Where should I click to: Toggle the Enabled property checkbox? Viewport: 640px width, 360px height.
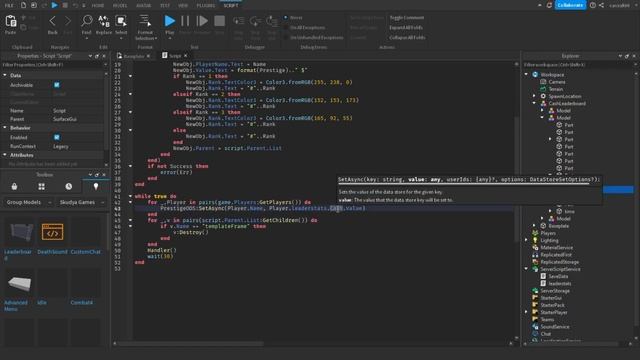(x=57, y=138)
